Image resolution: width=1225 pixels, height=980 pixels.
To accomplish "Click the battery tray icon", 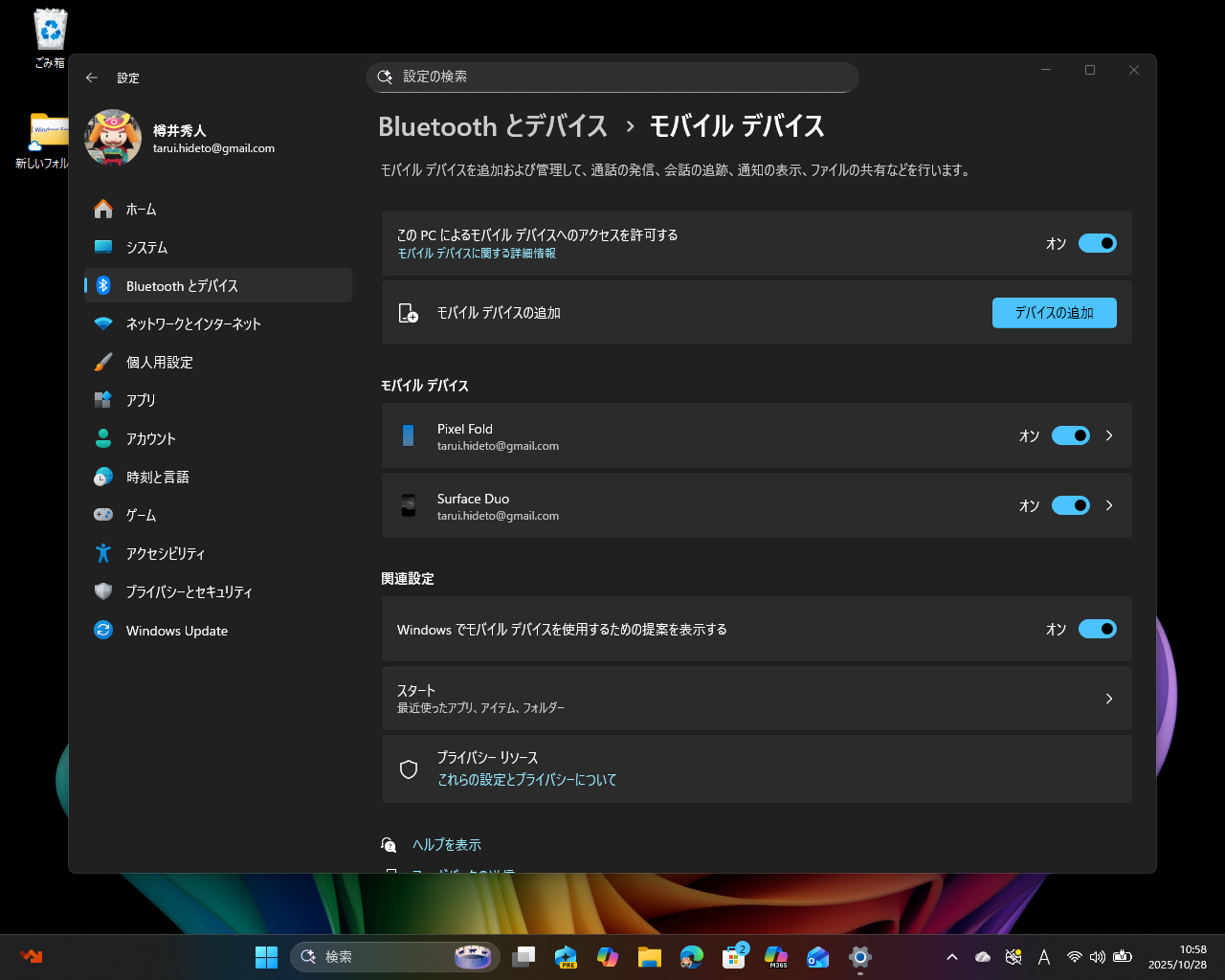I will pyautogui.click(x=1123, y=957).
